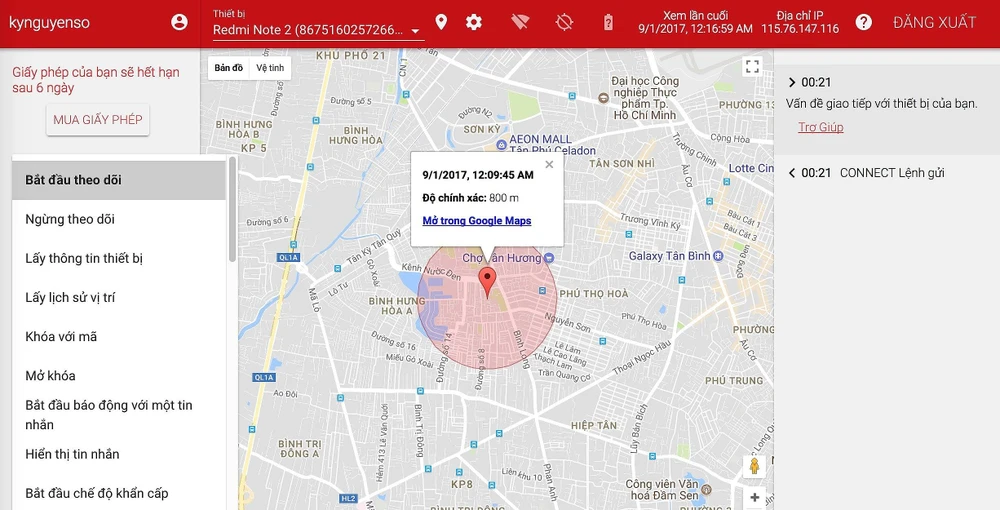
Task: Click last seen time 9/1/2017, 12:16:59 AM
Action: (x=695, y=29)
